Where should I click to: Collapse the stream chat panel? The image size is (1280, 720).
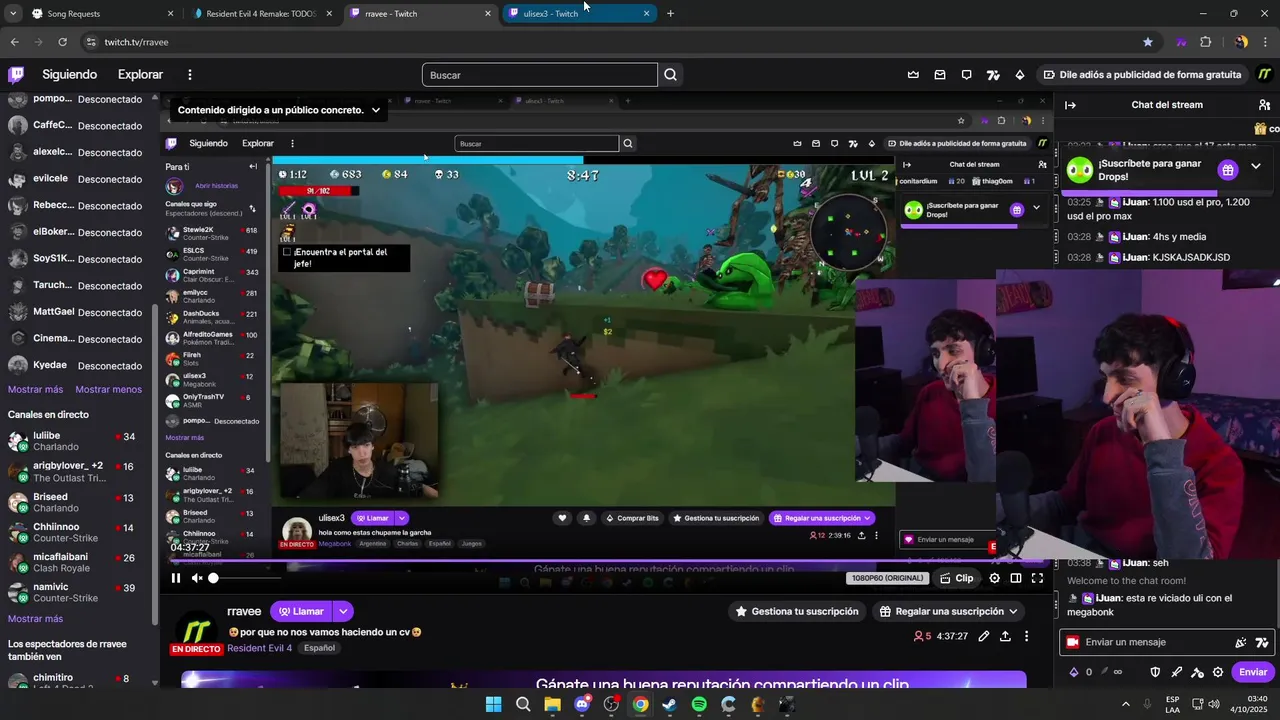[1070, 105]
